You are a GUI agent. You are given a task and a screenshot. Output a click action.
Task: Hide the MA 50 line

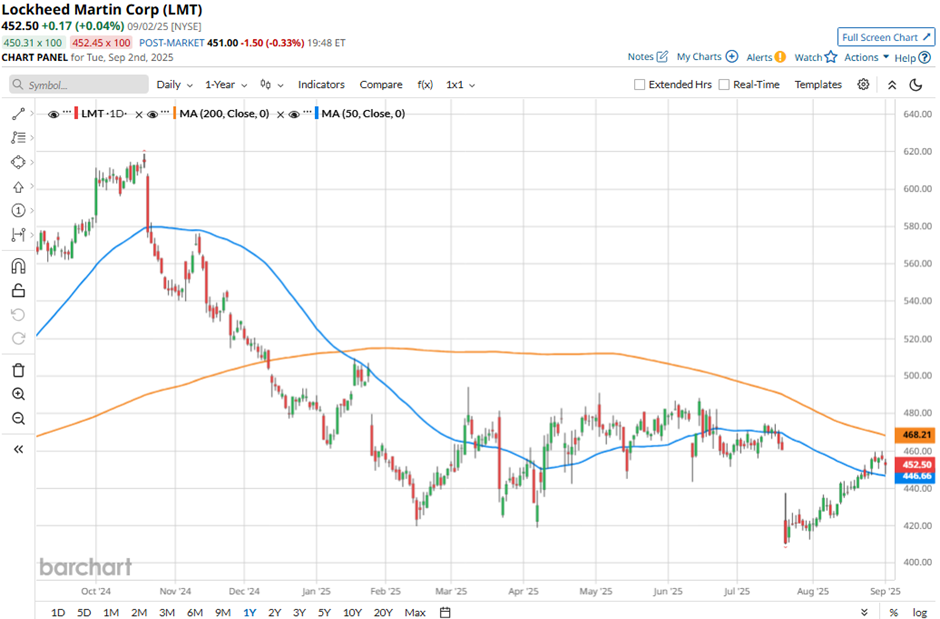coord(294,114)
